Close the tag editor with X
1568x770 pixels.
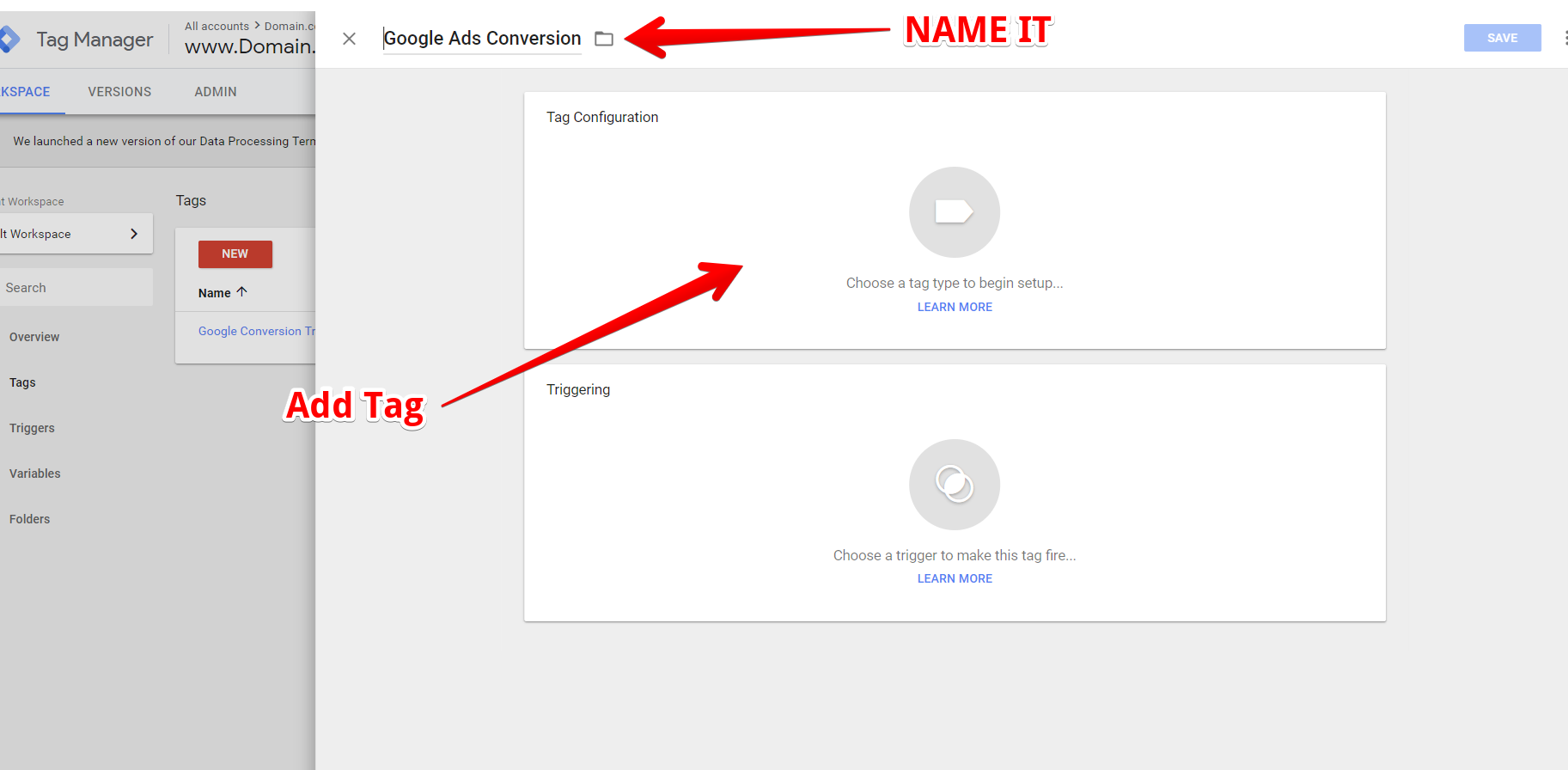point(349,39)
